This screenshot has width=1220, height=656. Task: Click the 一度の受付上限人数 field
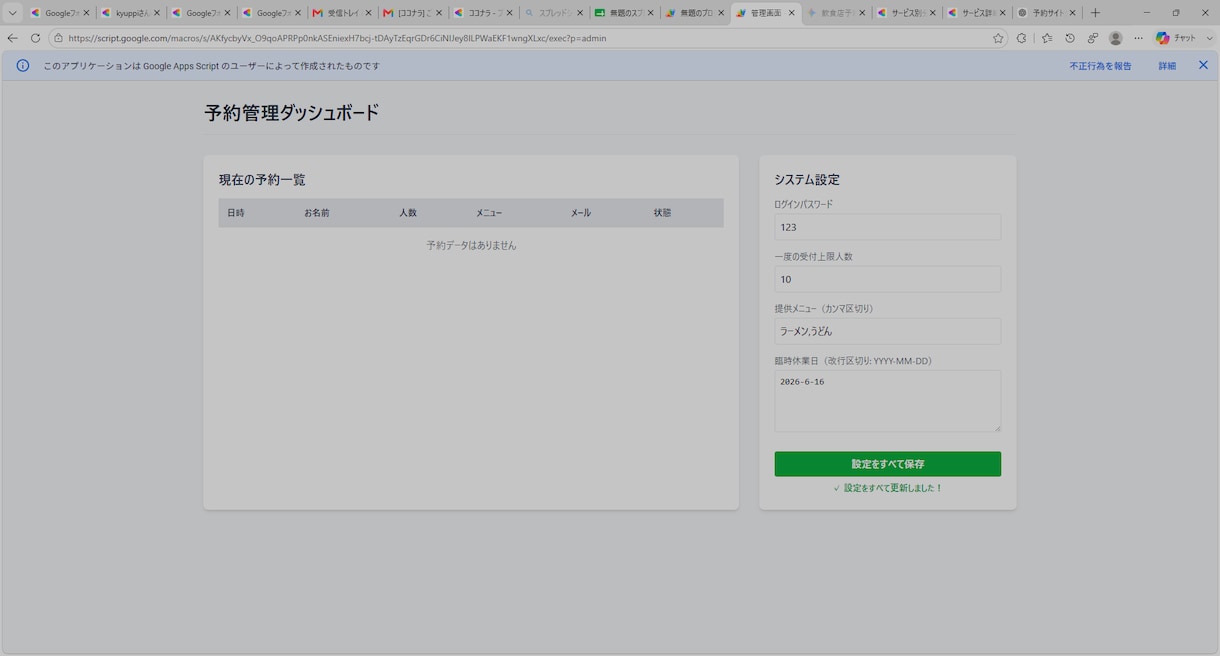pyautogui.click(x=887, y=279)
